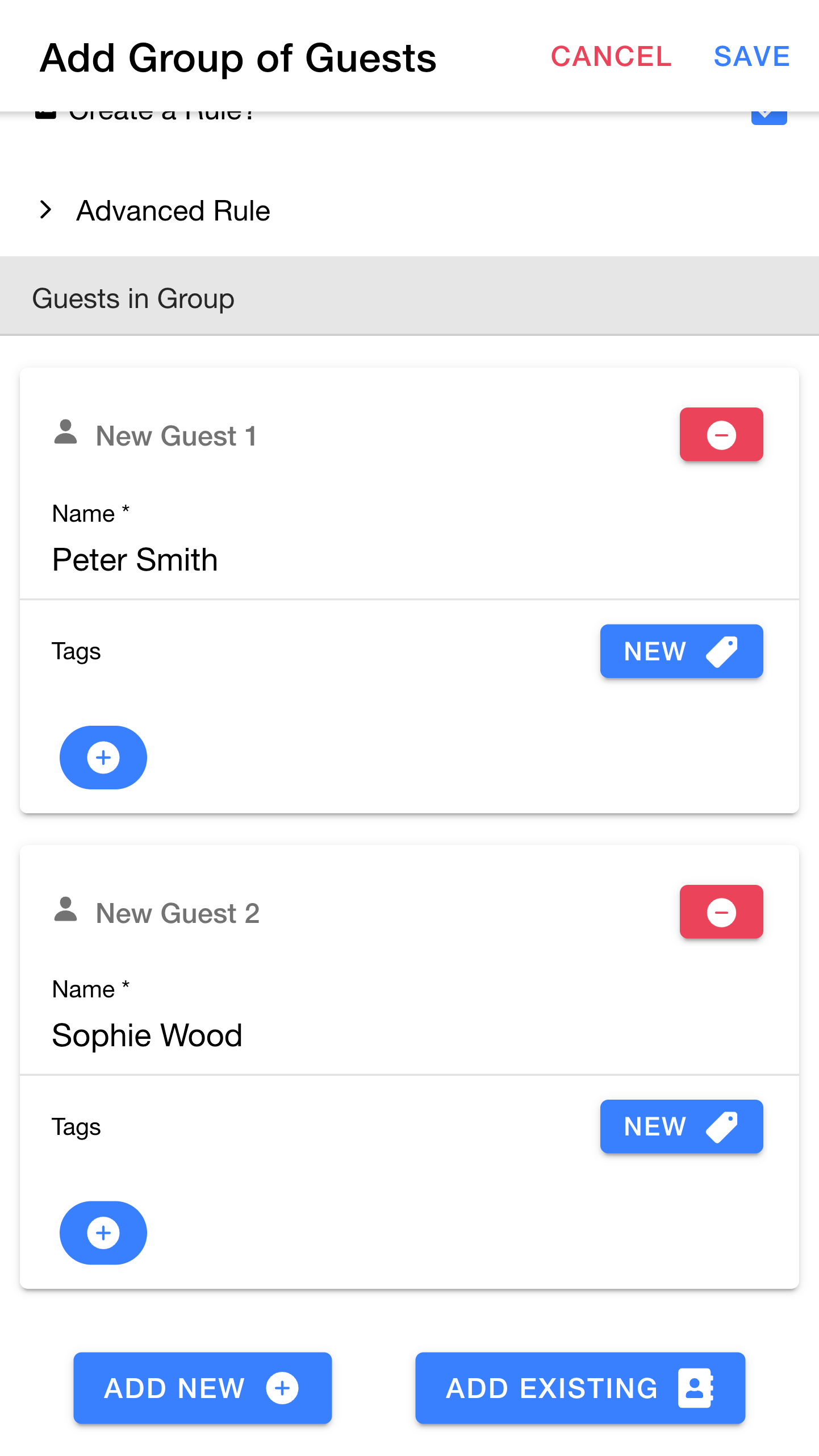Click the person icon beside New Guest 2
Screen dimensions: 819x1456
(x=66, y=910)
